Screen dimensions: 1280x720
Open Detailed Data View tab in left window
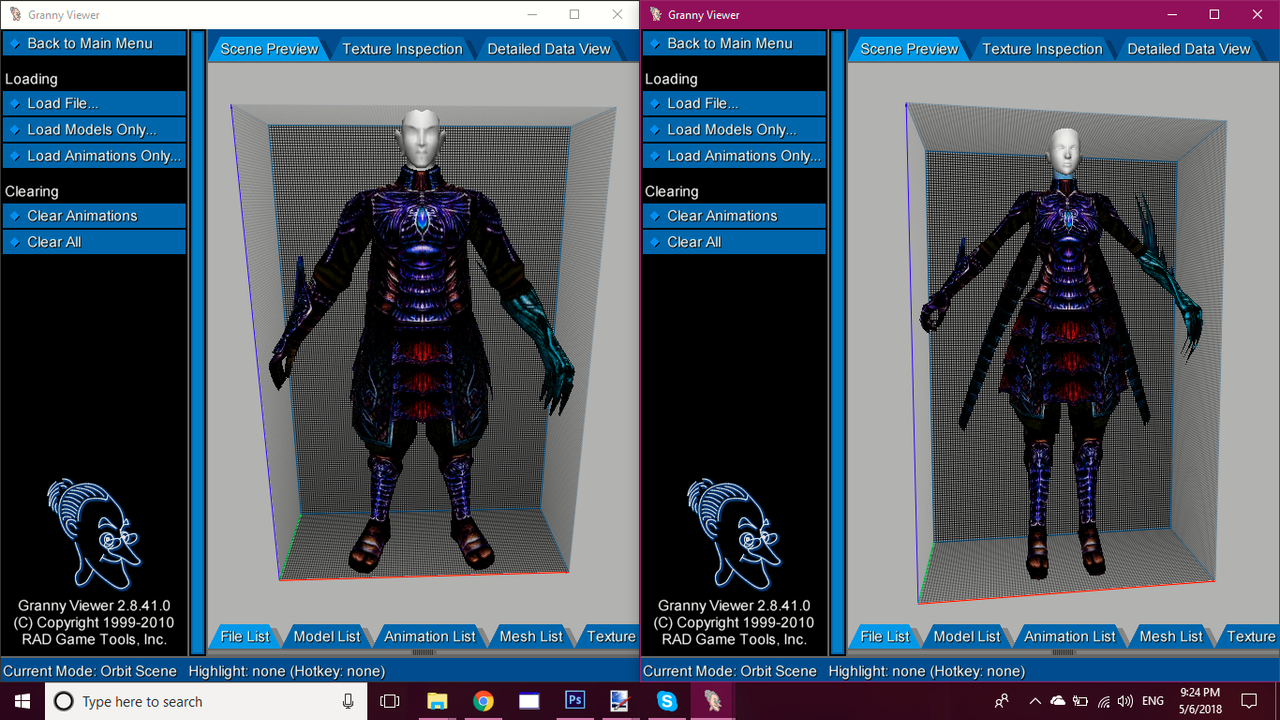click(548, 48)
